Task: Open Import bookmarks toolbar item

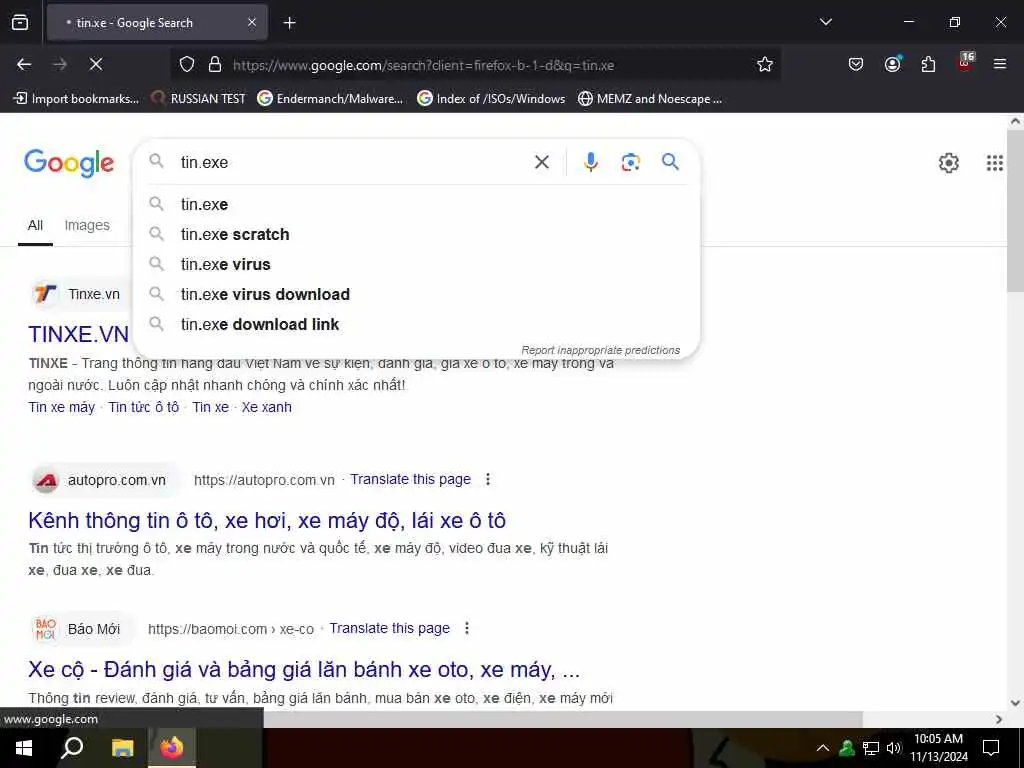Action: 76,99
